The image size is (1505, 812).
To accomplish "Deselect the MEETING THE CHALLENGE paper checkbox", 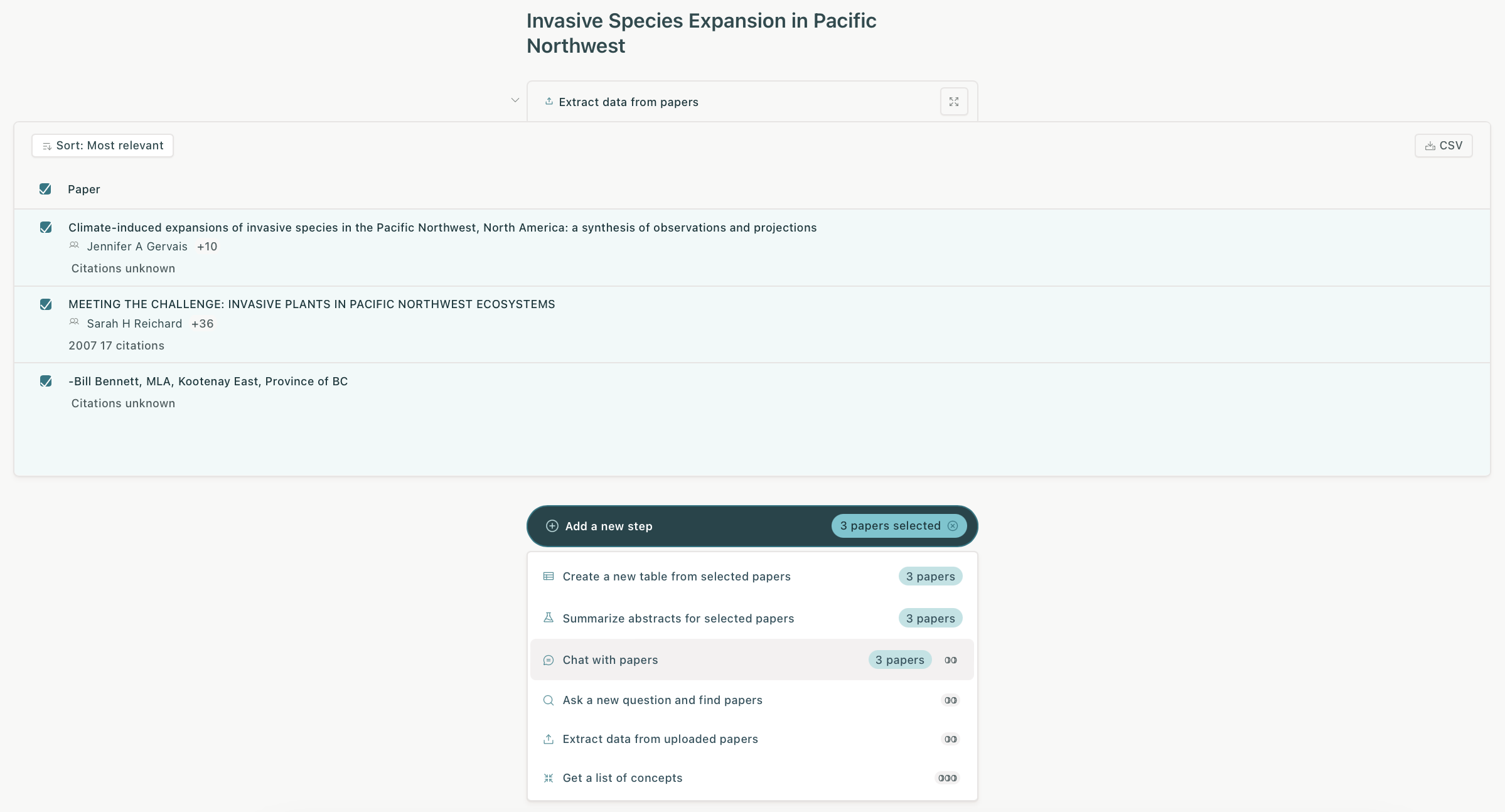I will [x=46, y=304].
